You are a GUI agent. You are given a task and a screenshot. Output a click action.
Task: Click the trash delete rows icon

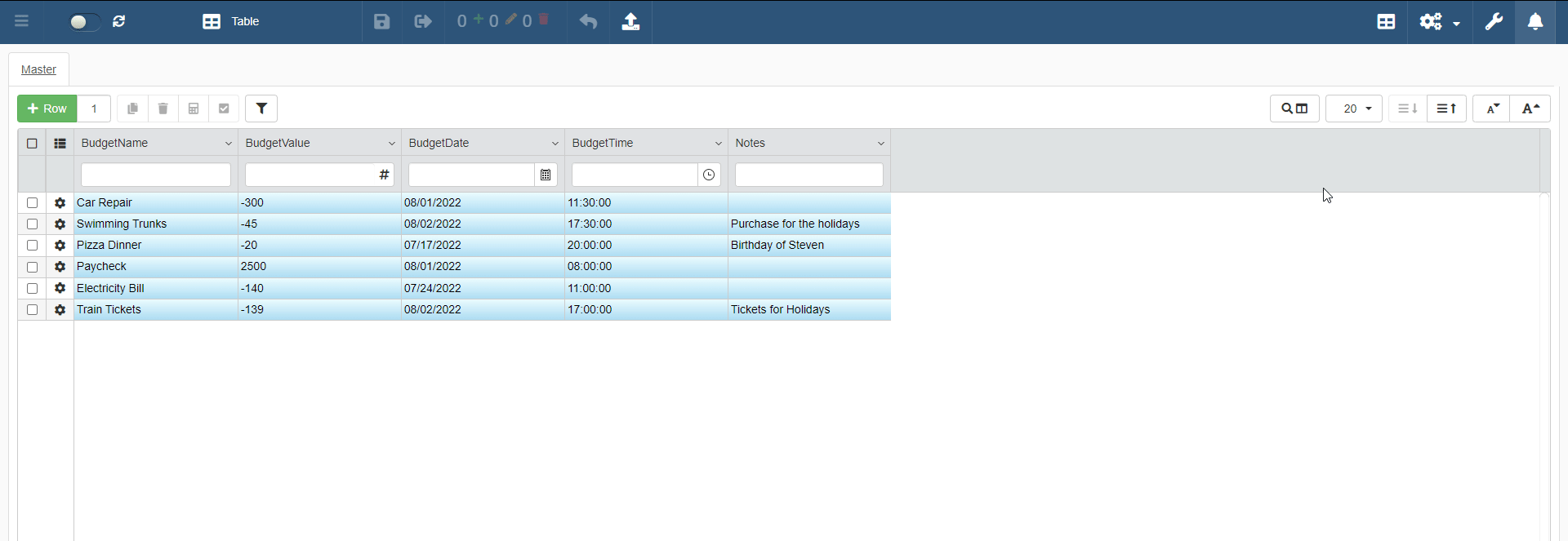click(163, 109)
